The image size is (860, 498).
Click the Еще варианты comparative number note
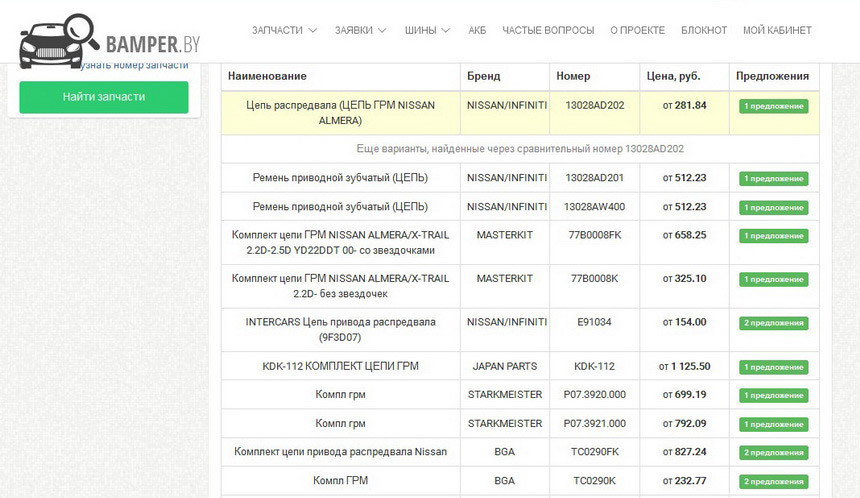click(x=520, y=149)
